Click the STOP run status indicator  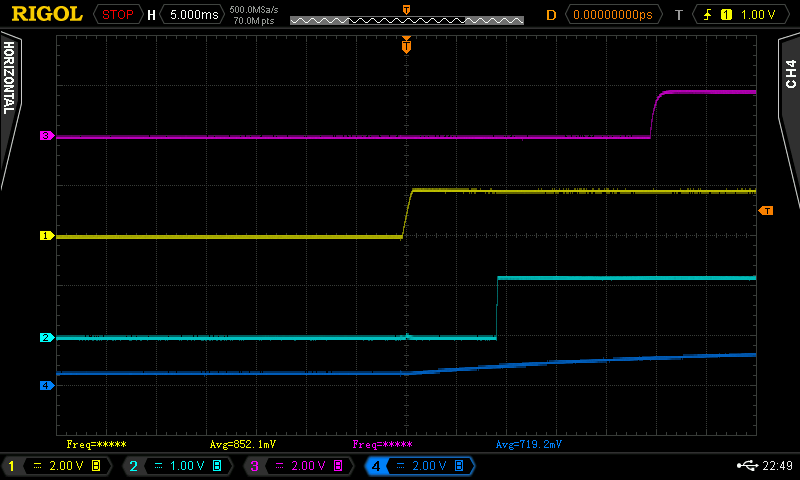coord(117,15)
